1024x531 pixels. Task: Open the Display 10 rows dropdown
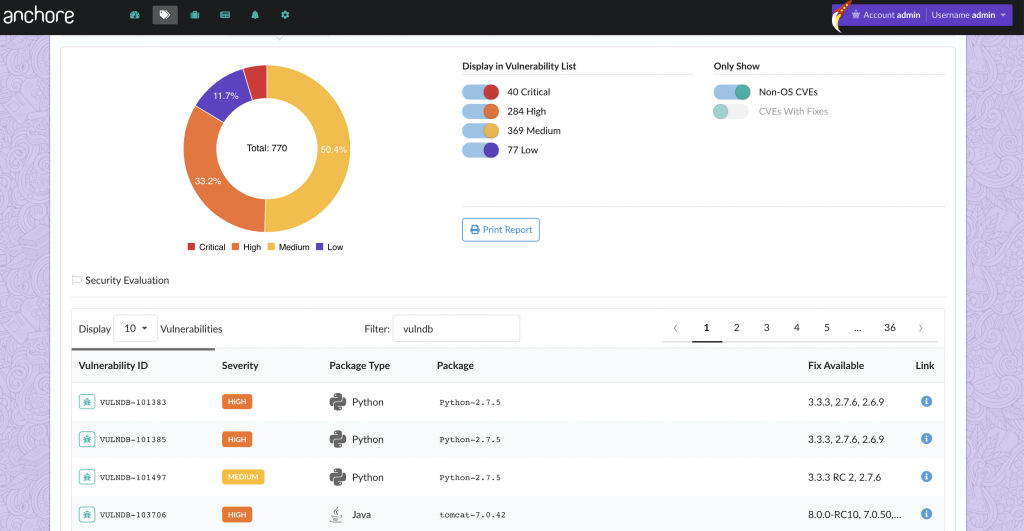(135, 329)
